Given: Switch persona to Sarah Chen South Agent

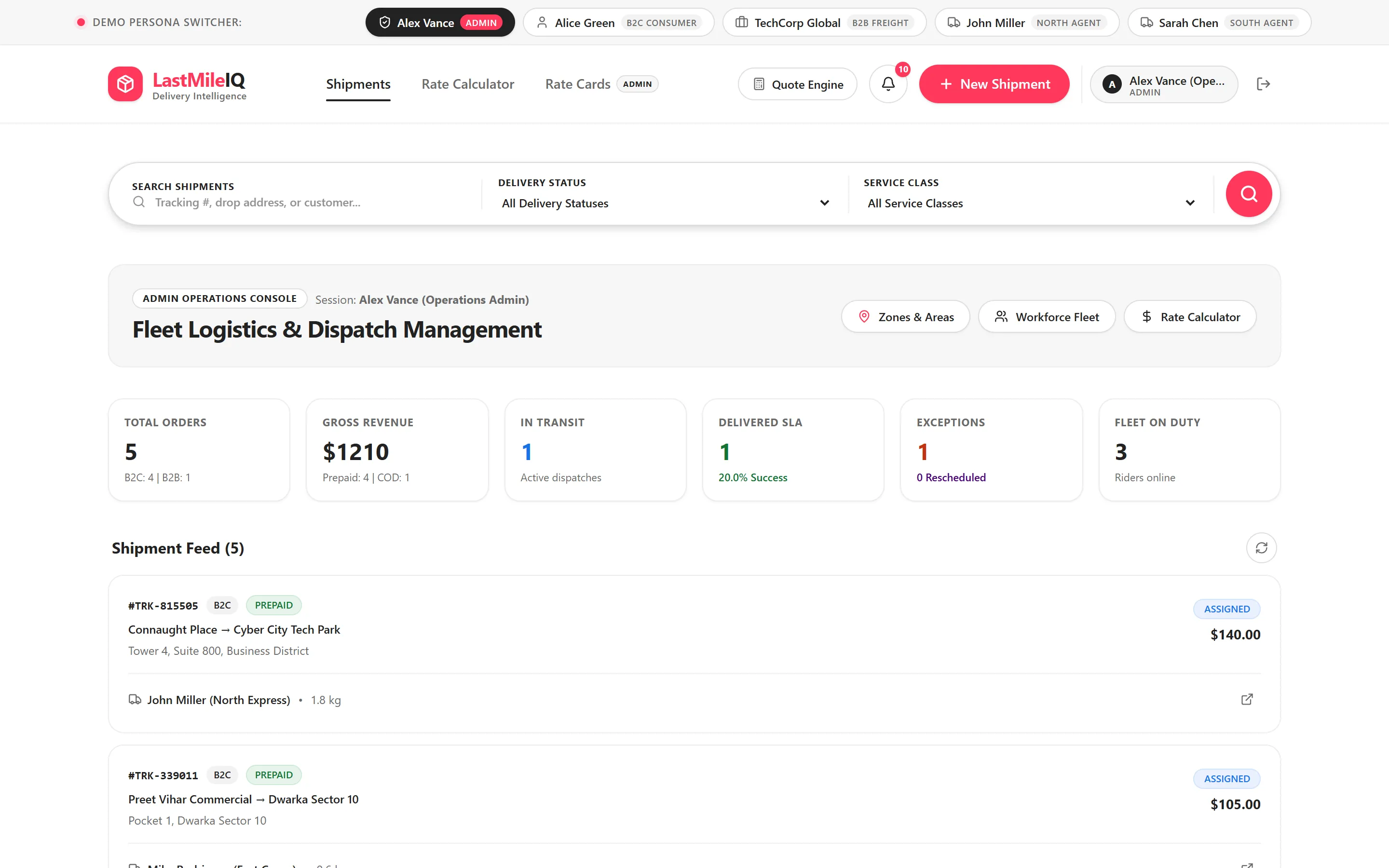Looking at the screenshot, I should 1219,22.
